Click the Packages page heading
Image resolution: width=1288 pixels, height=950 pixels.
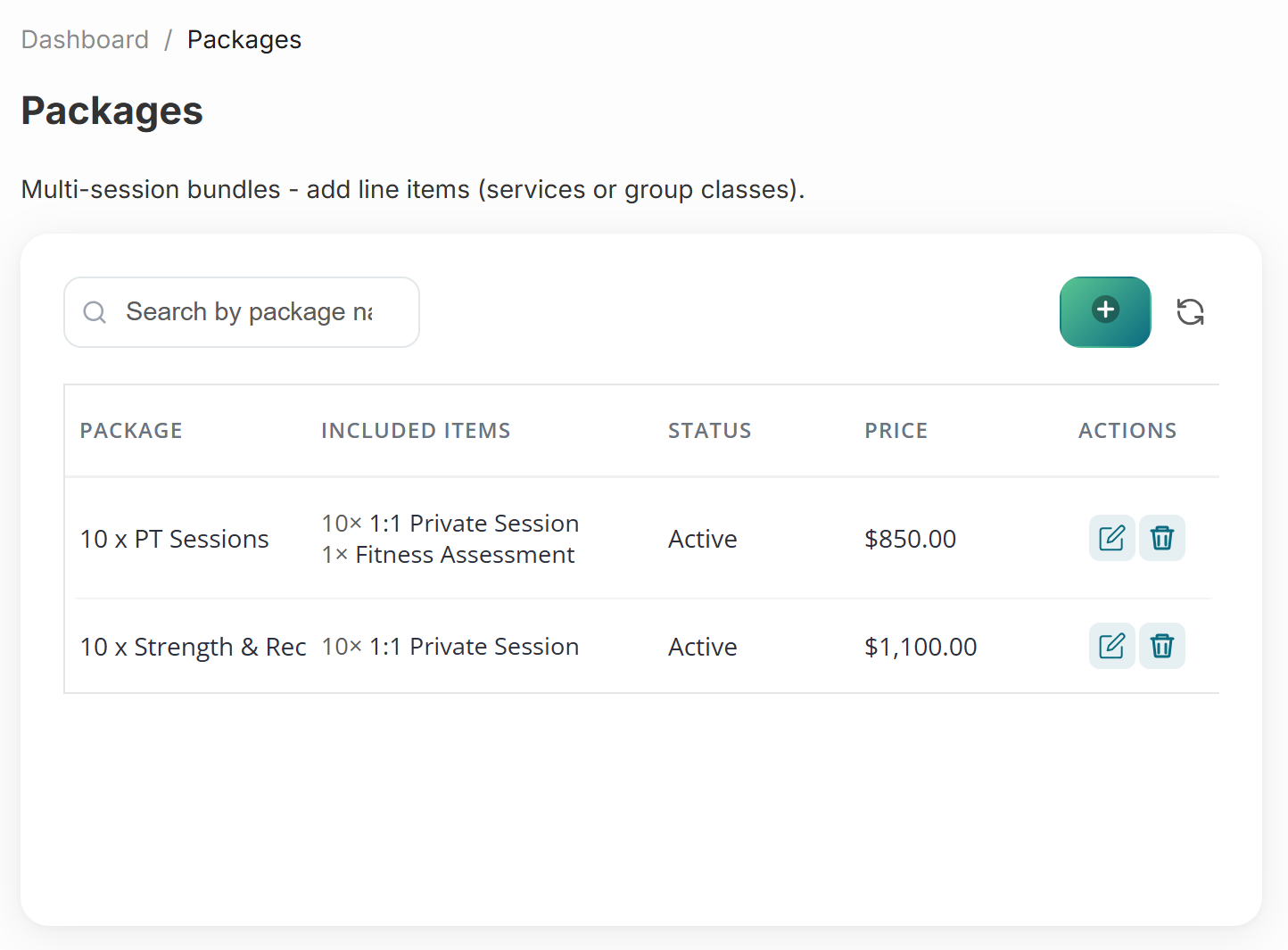(112, 112)
